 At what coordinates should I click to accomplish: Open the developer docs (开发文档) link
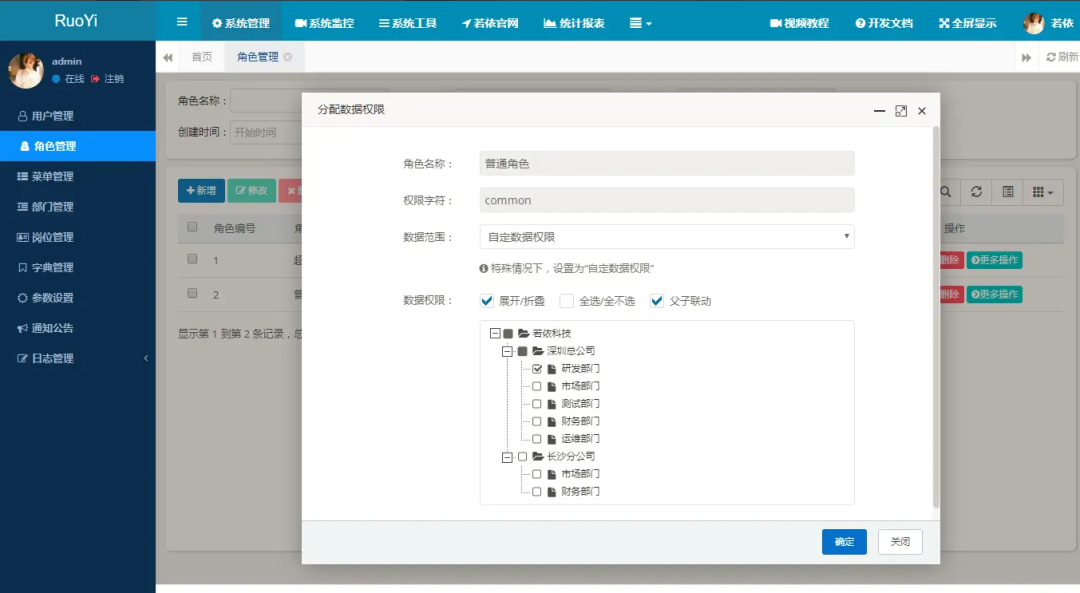coord(884,23)
